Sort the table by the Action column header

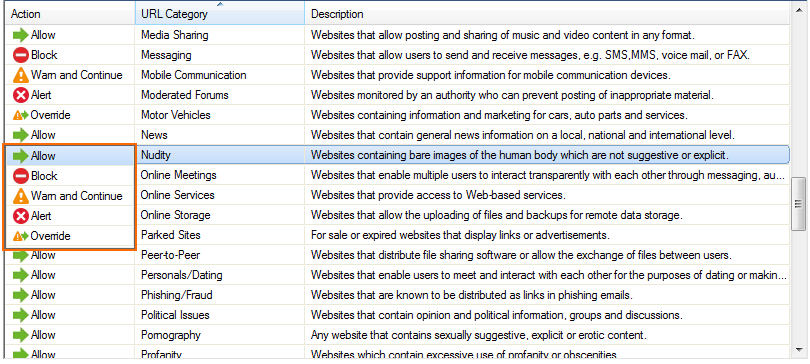pos(70,14)
